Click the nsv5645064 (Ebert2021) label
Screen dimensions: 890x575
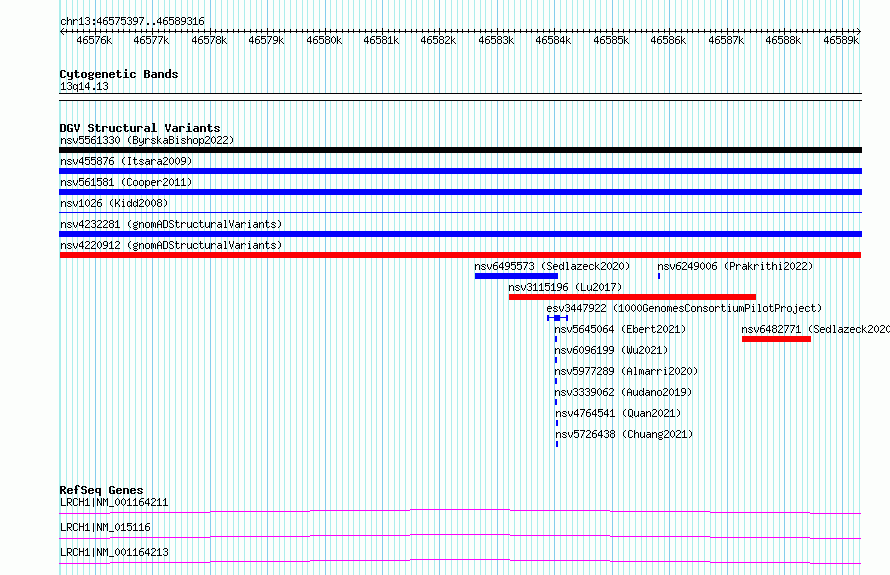click(x=620, y=329)
